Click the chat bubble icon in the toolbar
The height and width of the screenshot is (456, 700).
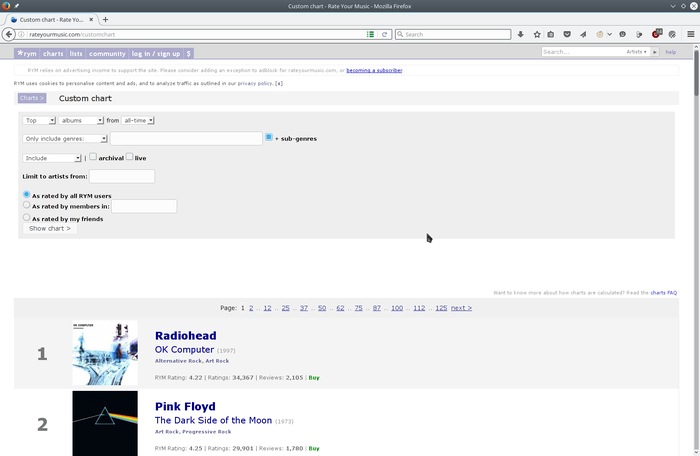tap(622, 34)
